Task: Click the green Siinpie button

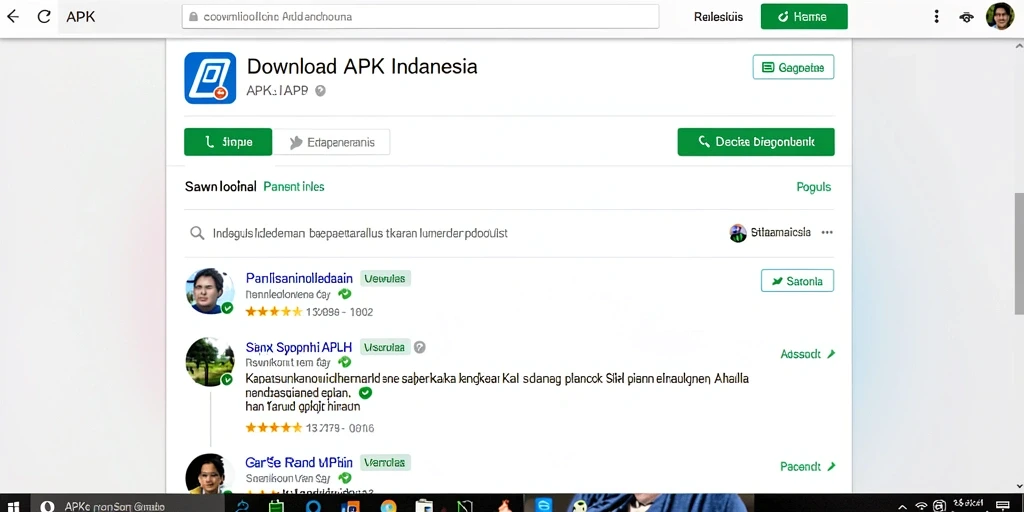Action: click(228, 142)
